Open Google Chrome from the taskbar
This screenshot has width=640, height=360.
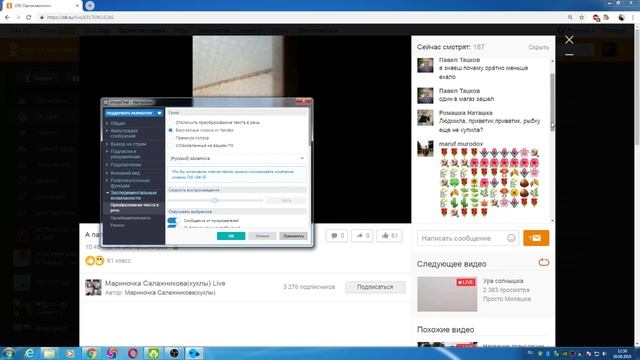click(91, 353)
